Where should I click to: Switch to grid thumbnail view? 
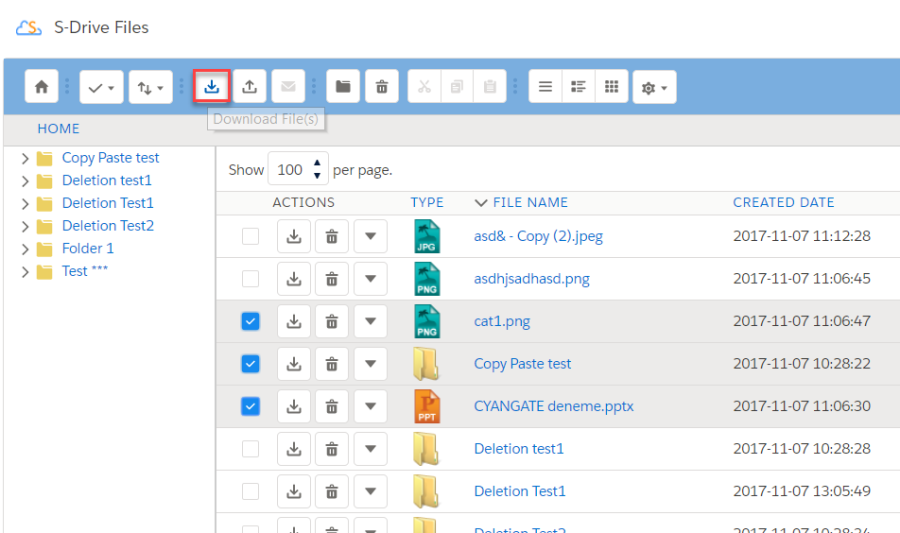click(611, 87)
